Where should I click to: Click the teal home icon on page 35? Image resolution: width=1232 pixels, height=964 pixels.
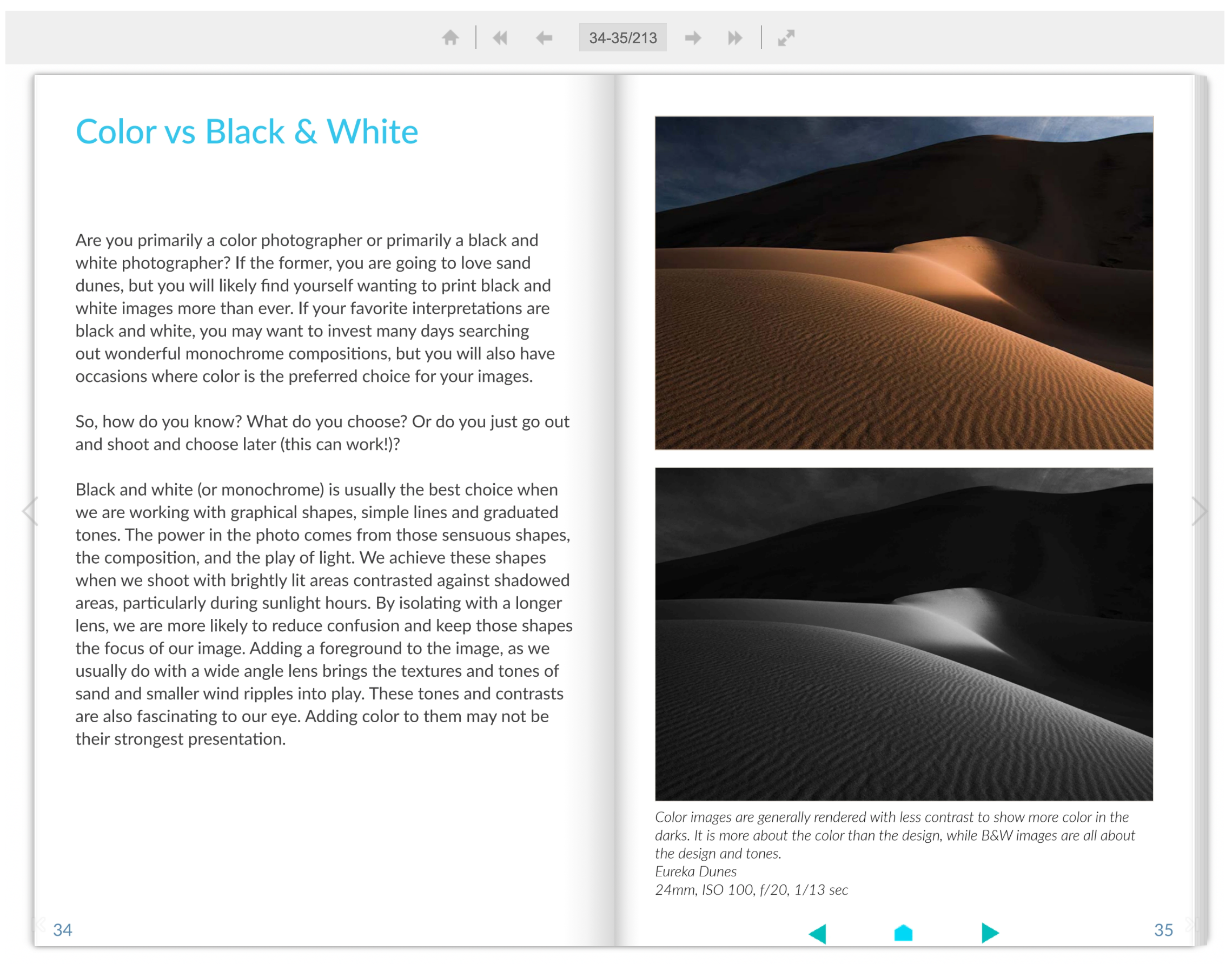tap(903, 933)
